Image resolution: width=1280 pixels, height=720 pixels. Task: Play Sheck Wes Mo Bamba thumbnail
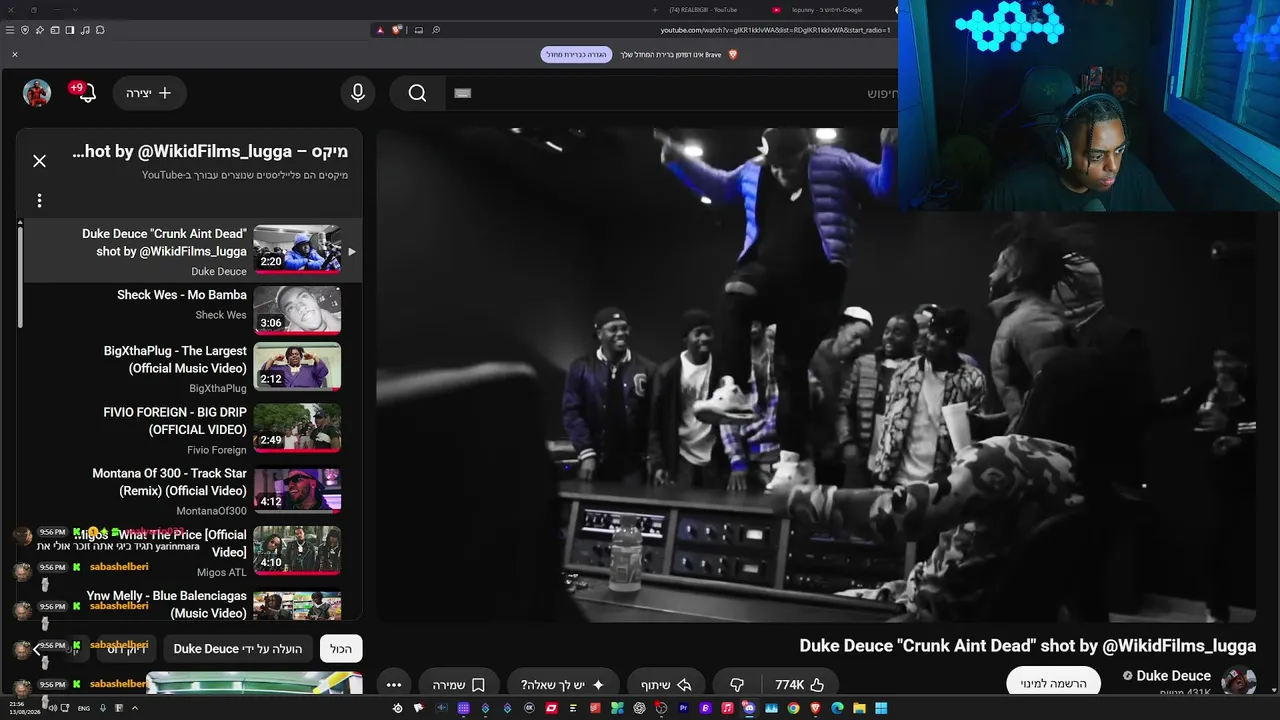(x=297, y=310)
